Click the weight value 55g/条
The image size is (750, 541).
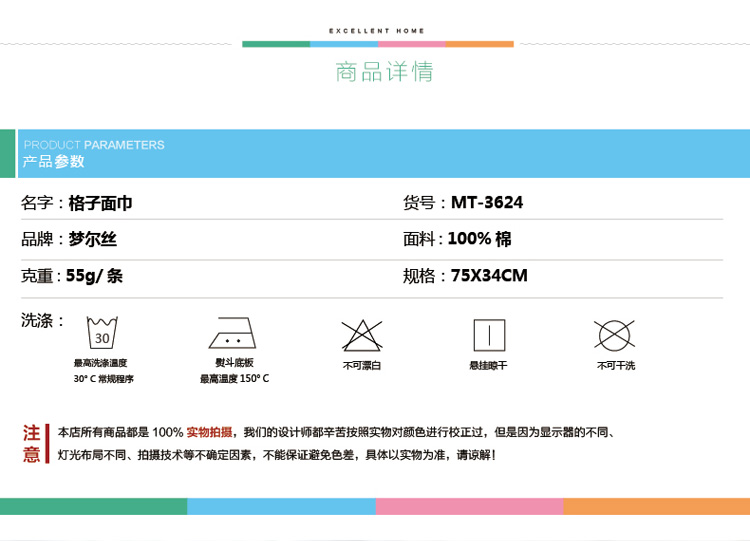[x=94, y=276]
